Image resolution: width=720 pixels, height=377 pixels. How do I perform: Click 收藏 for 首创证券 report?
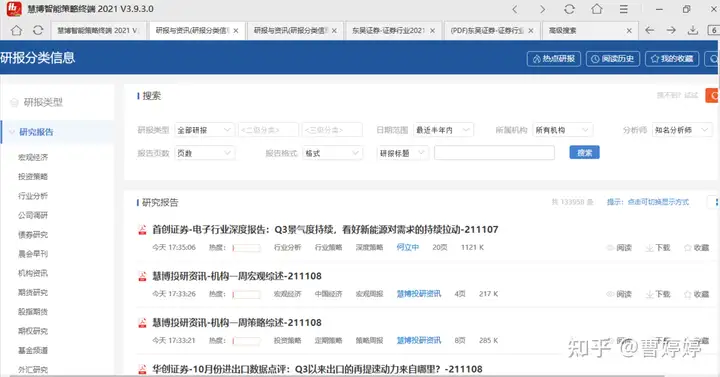click(x=697, y=248)
